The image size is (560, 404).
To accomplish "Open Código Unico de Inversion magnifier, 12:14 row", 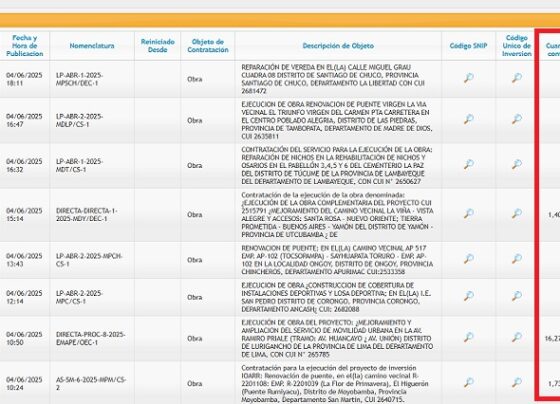I will pos(516,296).
